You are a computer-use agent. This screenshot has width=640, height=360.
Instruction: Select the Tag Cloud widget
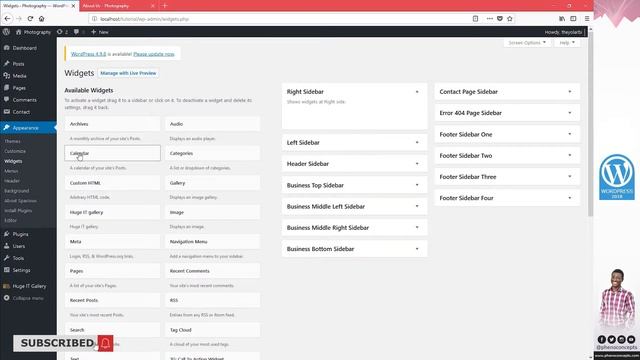(212, 330)
